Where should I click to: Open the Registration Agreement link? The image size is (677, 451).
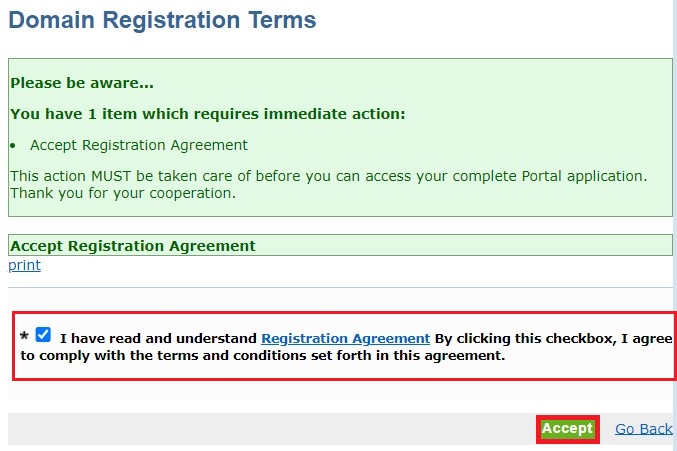(345, 338)
